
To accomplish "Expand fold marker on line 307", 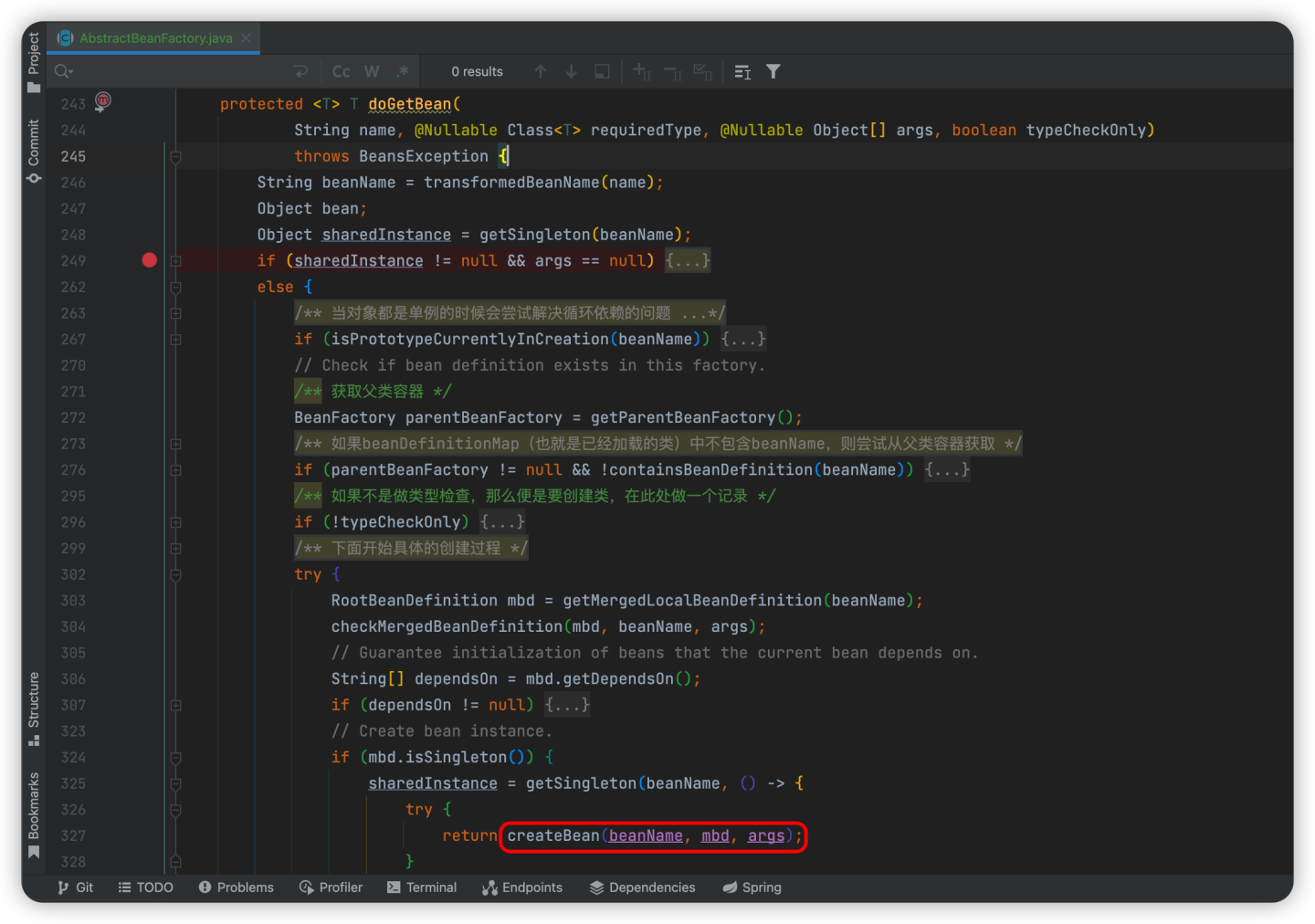I will (175, 706).
